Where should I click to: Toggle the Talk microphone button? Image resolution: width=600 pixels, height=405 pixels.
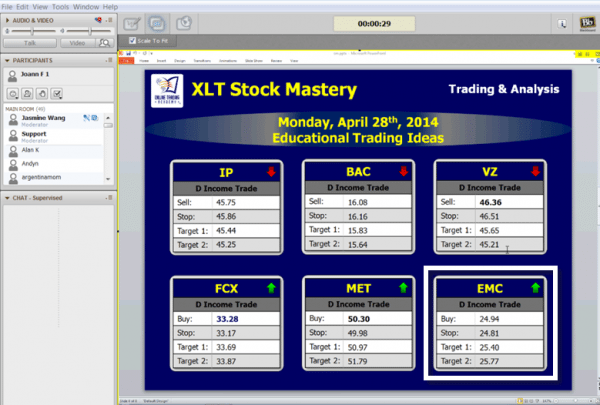coord(31,43)
